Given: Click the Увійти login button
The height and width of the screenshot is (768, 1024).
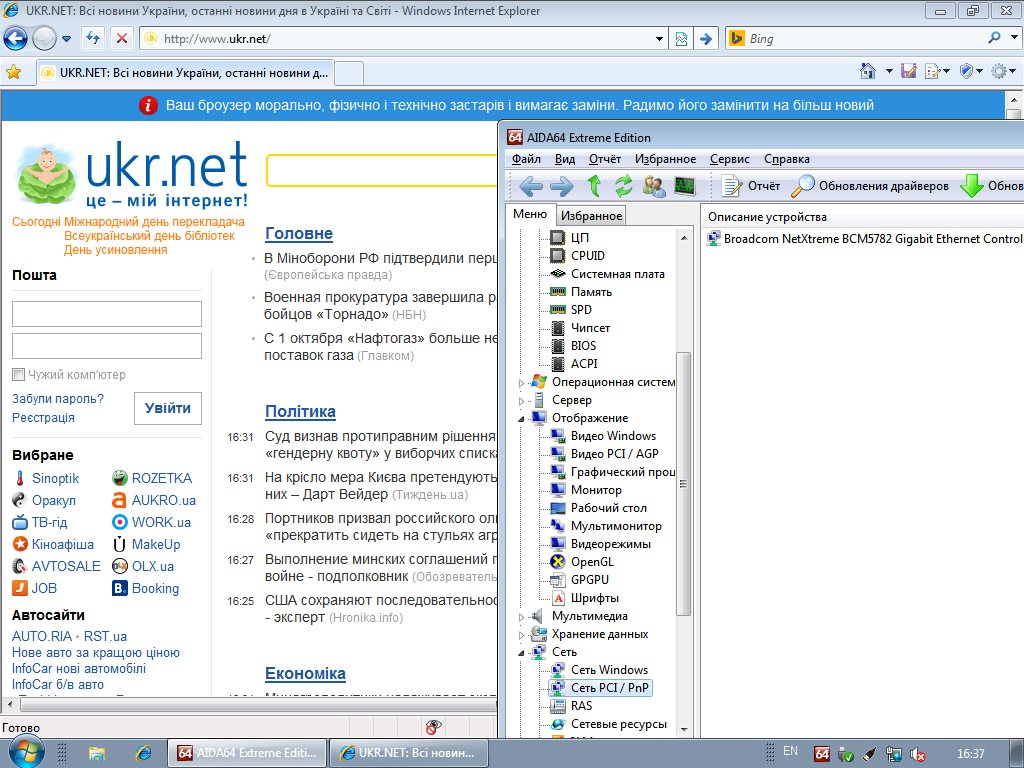Looking at the screenshot, I should [x=168, y=408].
